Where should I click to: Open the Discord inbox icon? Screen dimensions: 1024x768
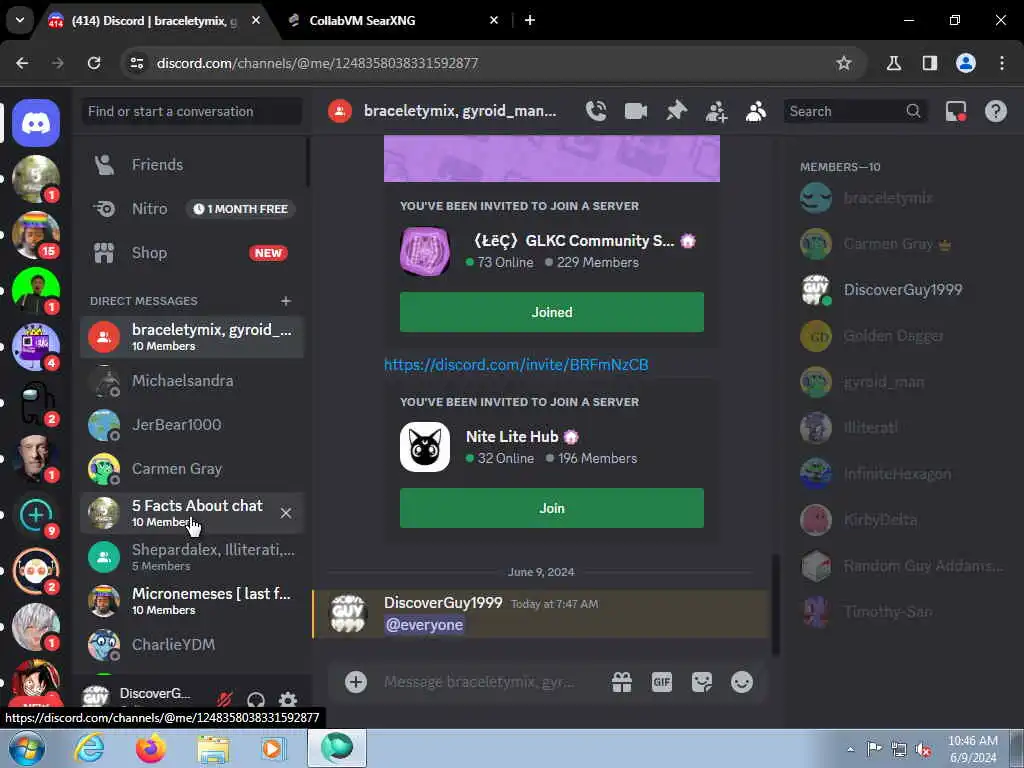point(955,111)
